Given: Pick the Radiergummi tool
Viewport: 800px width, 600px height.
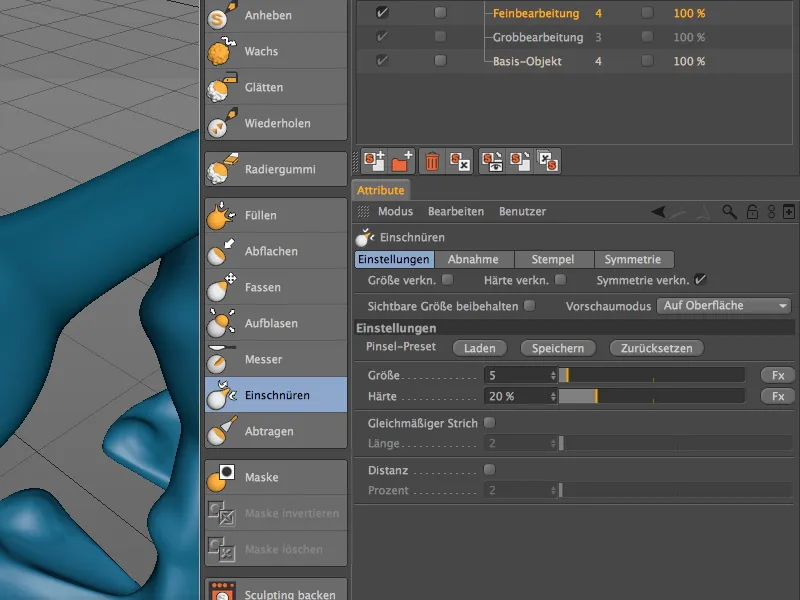Looking at the screenshot, I should [x=266, y=168].
